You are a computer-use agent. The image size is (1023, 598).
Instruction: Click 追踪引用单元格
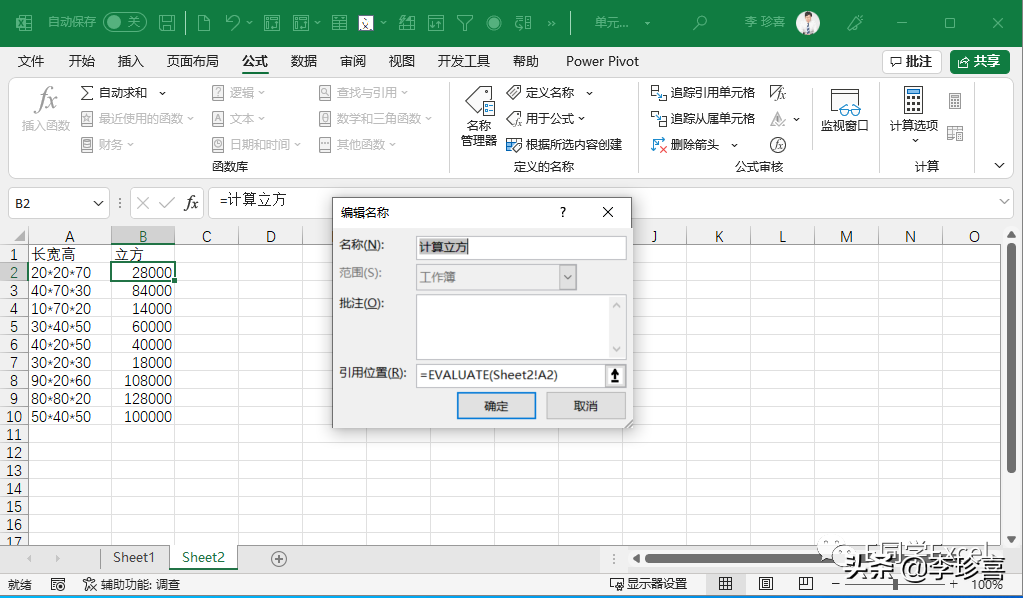pyautogui.click(x=703, y=93)
